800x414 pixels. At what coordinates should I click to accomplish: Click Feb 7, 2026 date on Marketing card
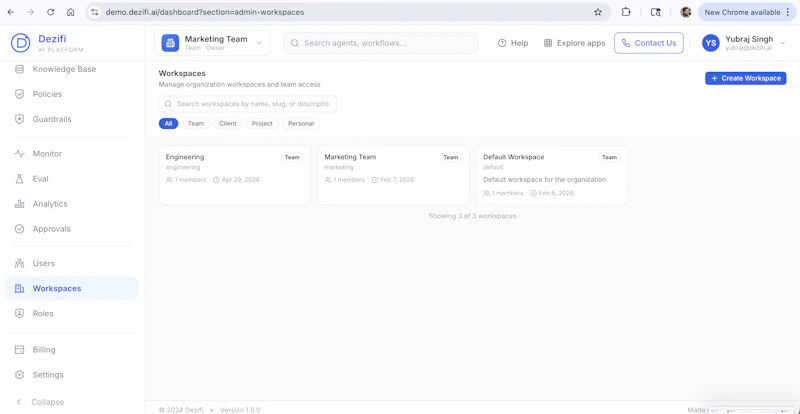pyautogui.click(x=397, y=180)
